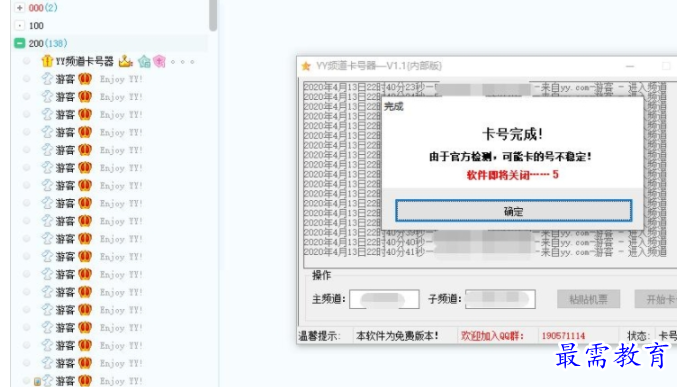
Task: Expand the 100 channel group
Action: [x=19, y=25]
